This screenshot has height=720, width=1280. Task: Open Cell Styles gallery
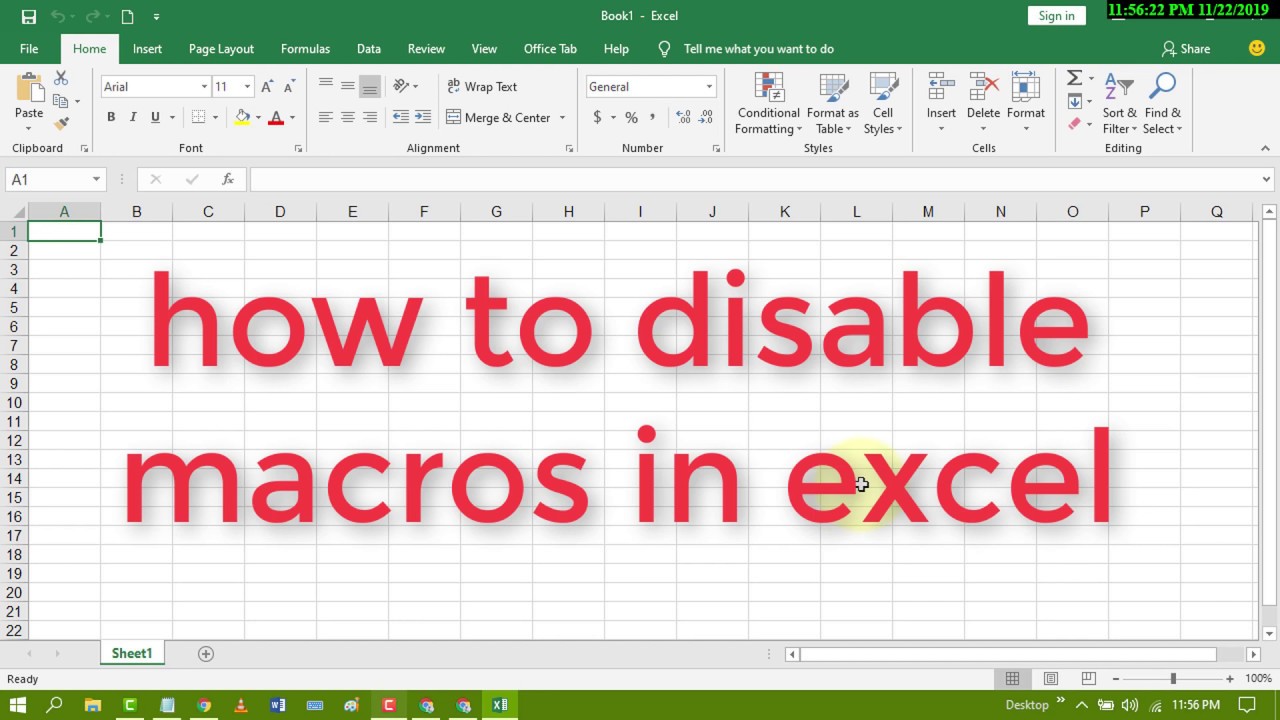coord(883,103)
